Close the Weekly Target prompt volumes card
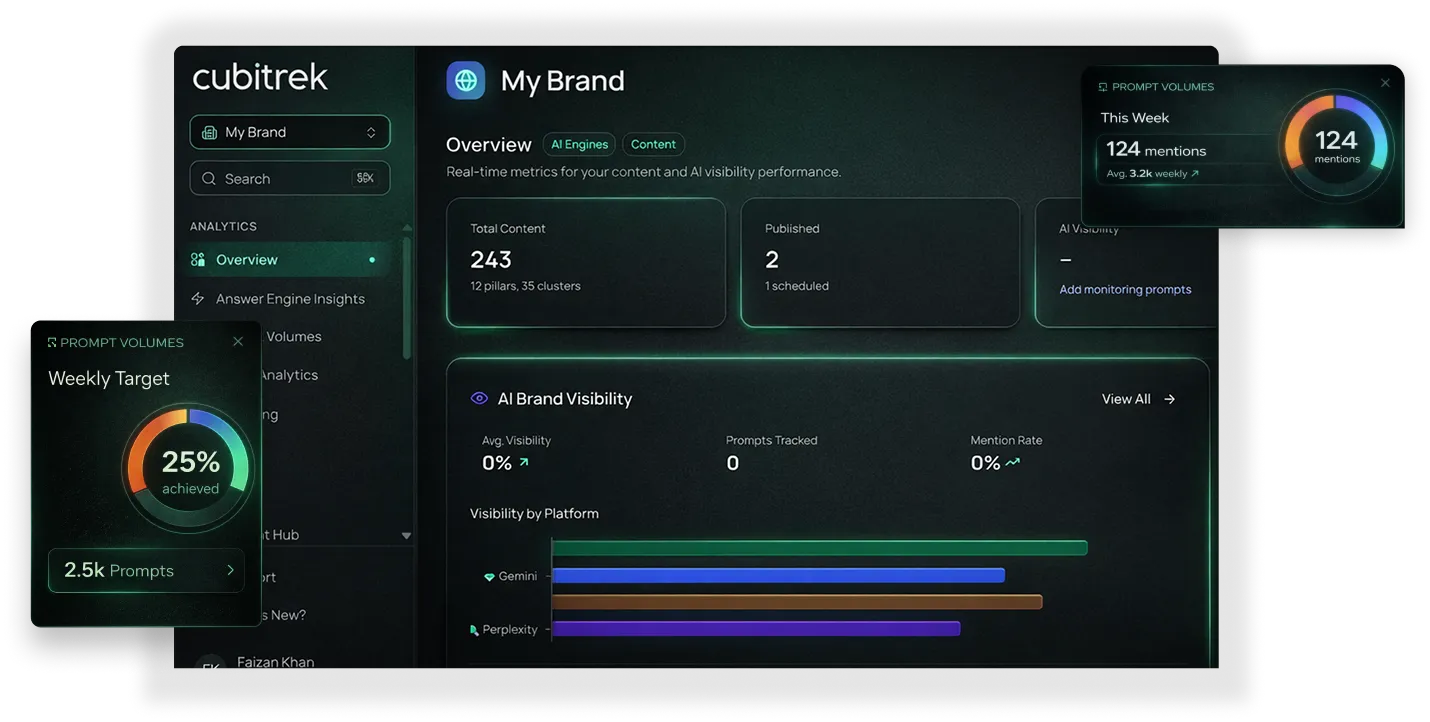Screen dimensions: 1430x722 [x=238, y=342]
